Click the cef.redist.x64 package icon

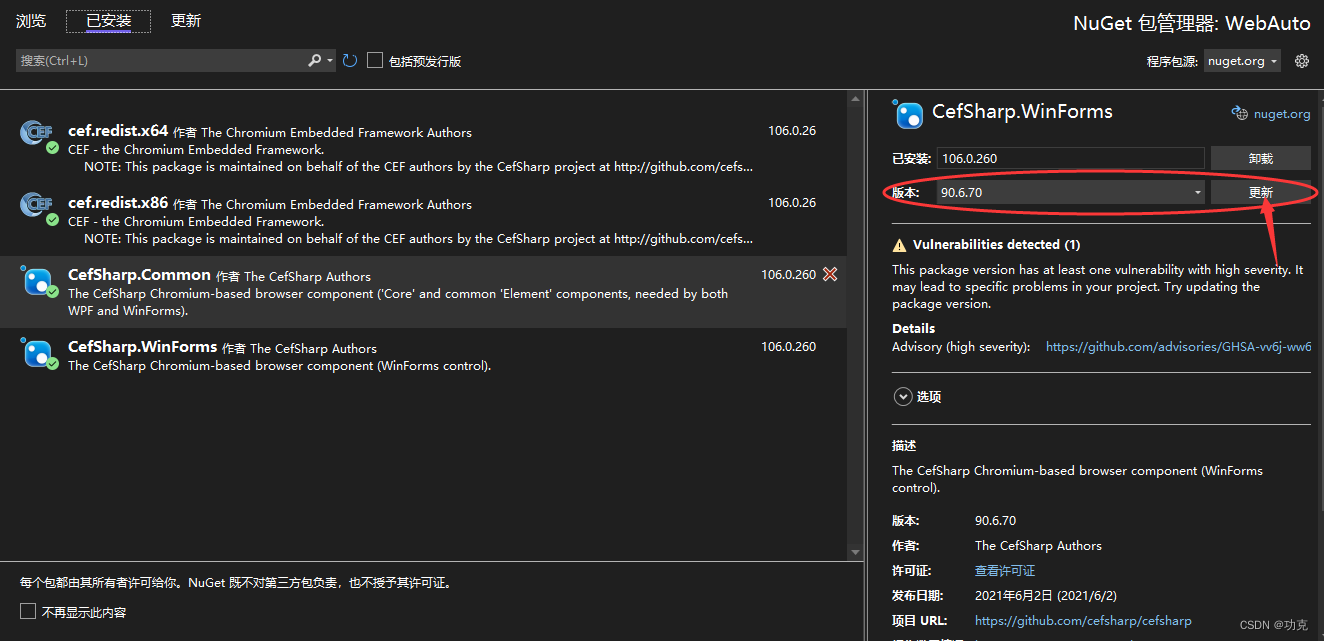coord(37,135)
